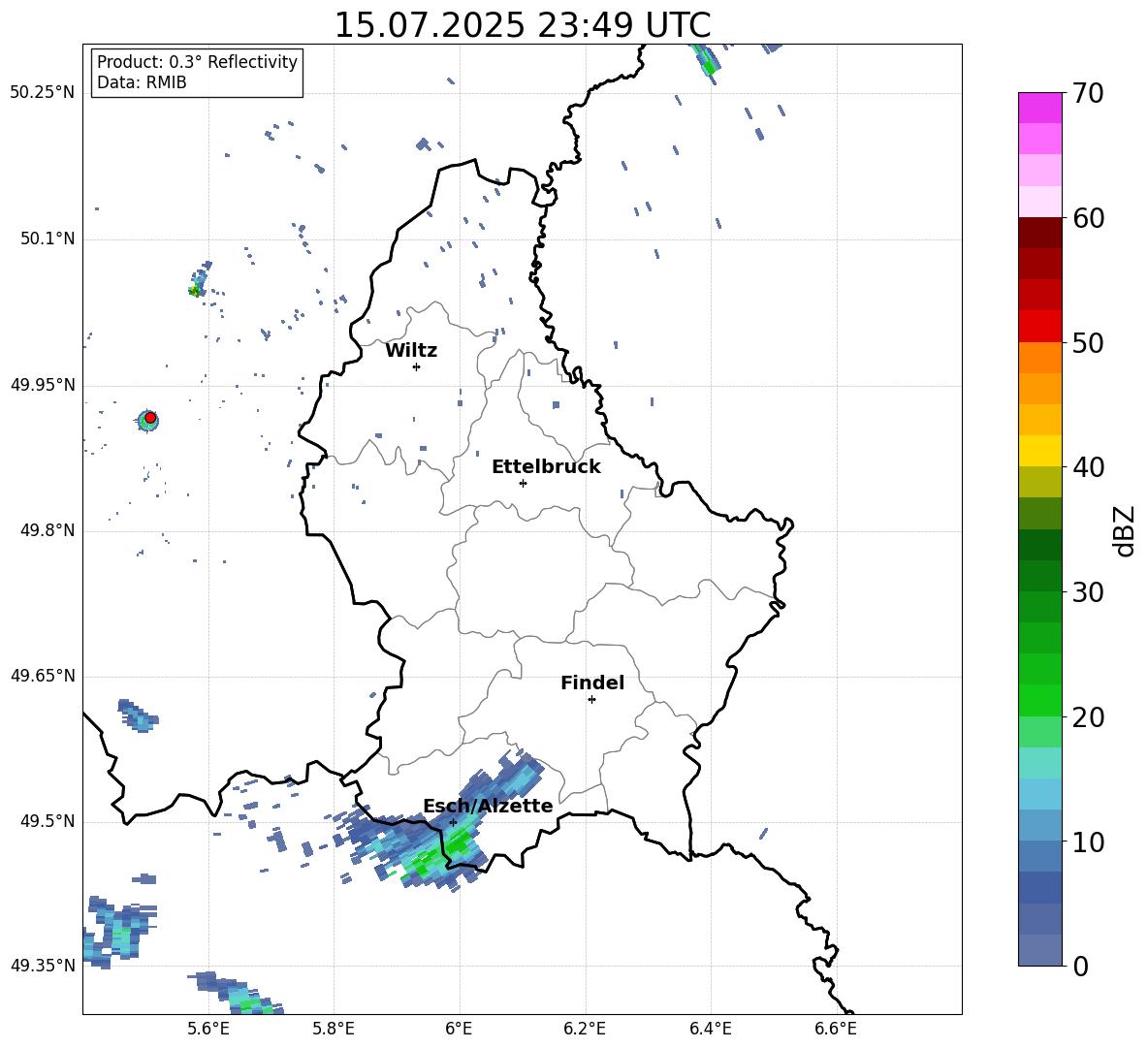Click the colorbar tick label 40
The image size is (1148, 1048).
(1088, 467)
